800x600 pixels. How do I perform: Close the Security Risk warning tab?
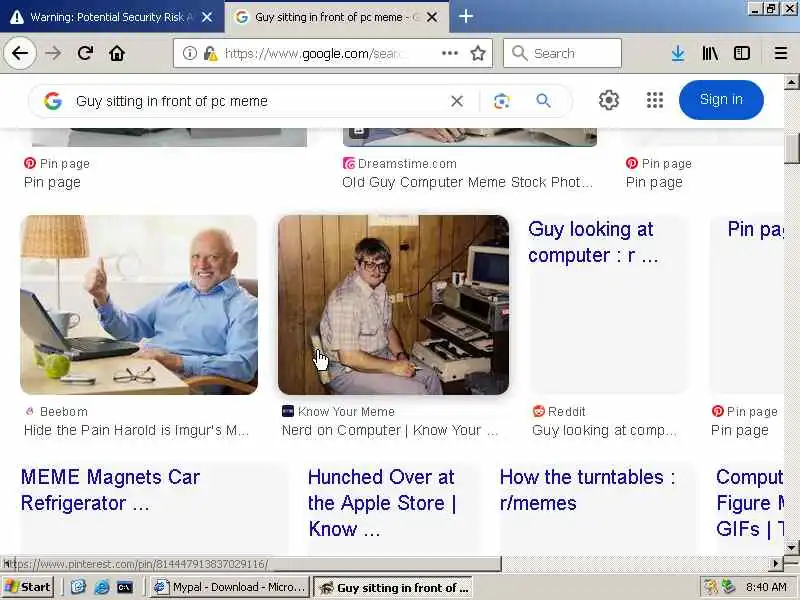[x=207, y=17]
